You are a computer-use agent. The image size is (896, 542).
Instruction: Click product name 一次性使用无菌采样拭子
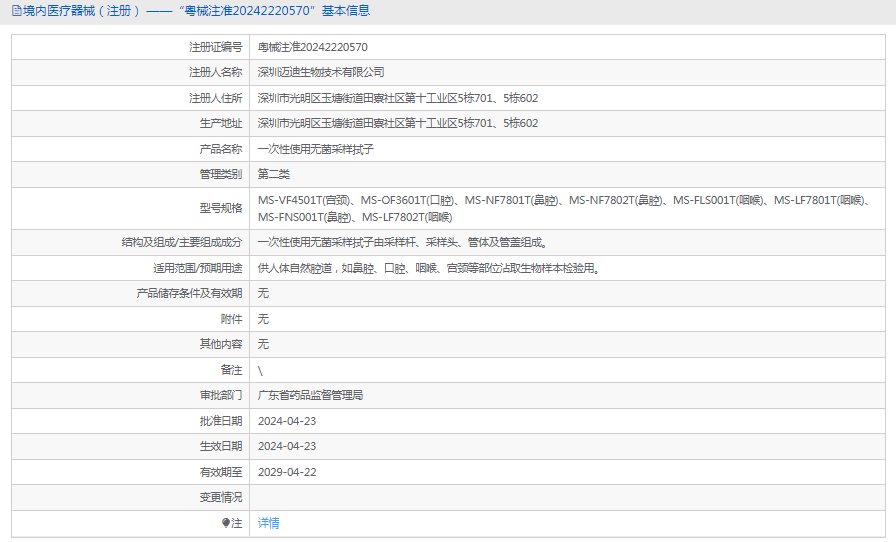316,149
